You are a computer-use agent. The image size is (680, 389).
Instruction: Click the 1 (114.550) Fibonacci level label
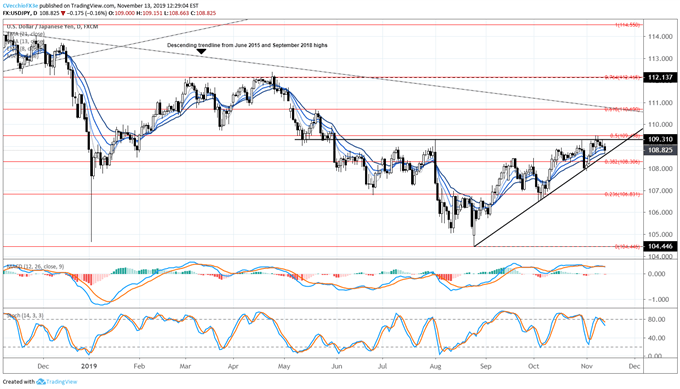pos(628,25)
